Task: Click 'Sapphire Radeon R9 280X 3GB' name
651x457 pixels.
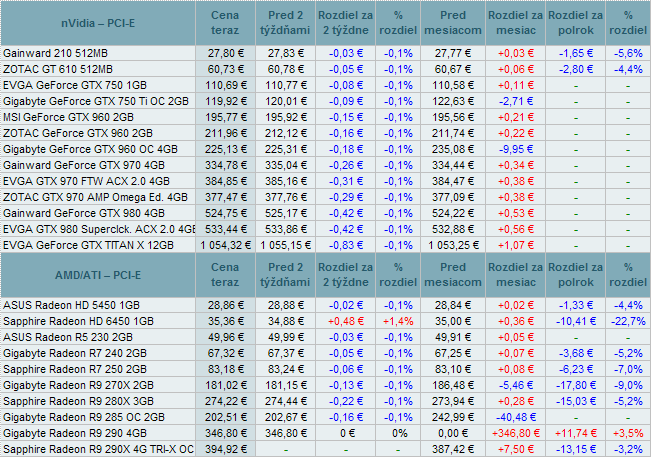Action: pos(78,401)
